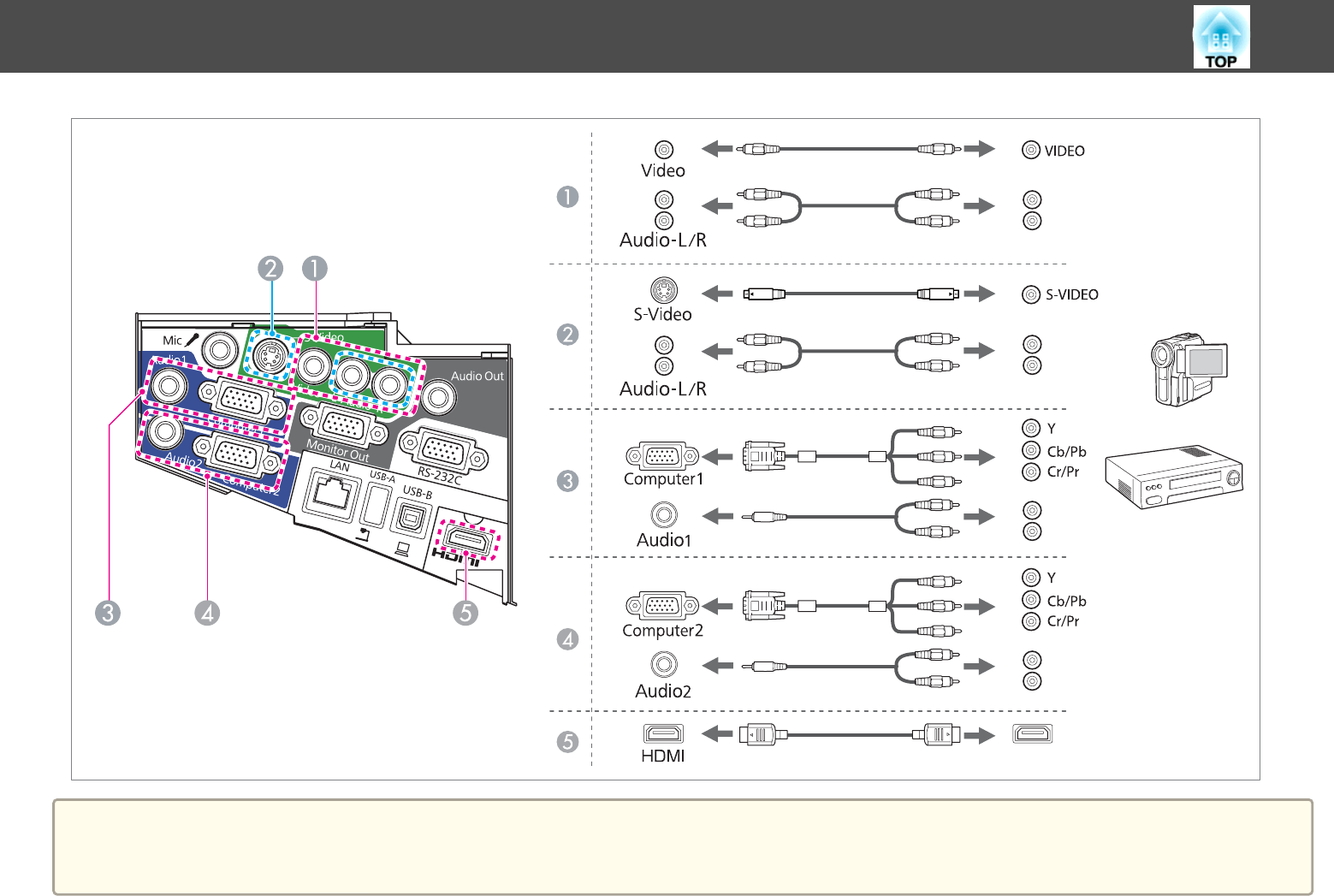Click the round S-Video socket on the projector panel
Image resolution: width=1334 pixels, height=896 pixels.
[x=270, y=356]
